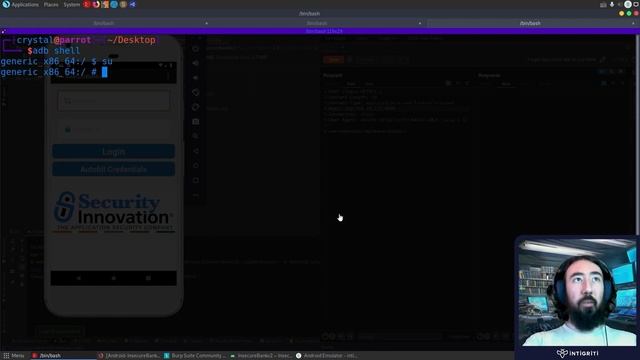Open the middle terminal tab's dropdown arrow
This screenshot has width=640, height=360.
pos(420,23)
